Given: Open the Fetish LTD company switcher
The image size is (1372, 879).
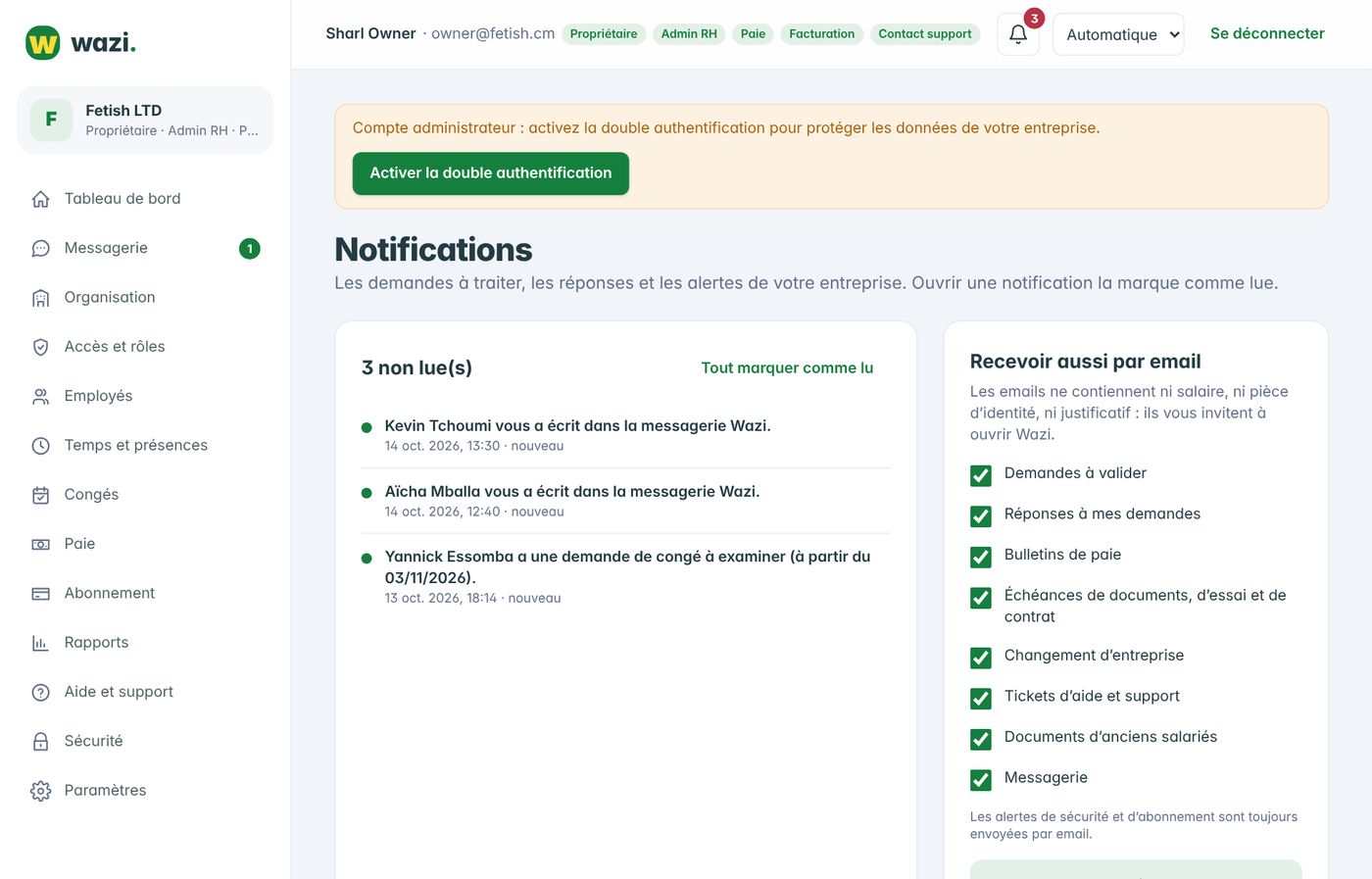Looking at the screenshot, I should [x=145, y=120].
